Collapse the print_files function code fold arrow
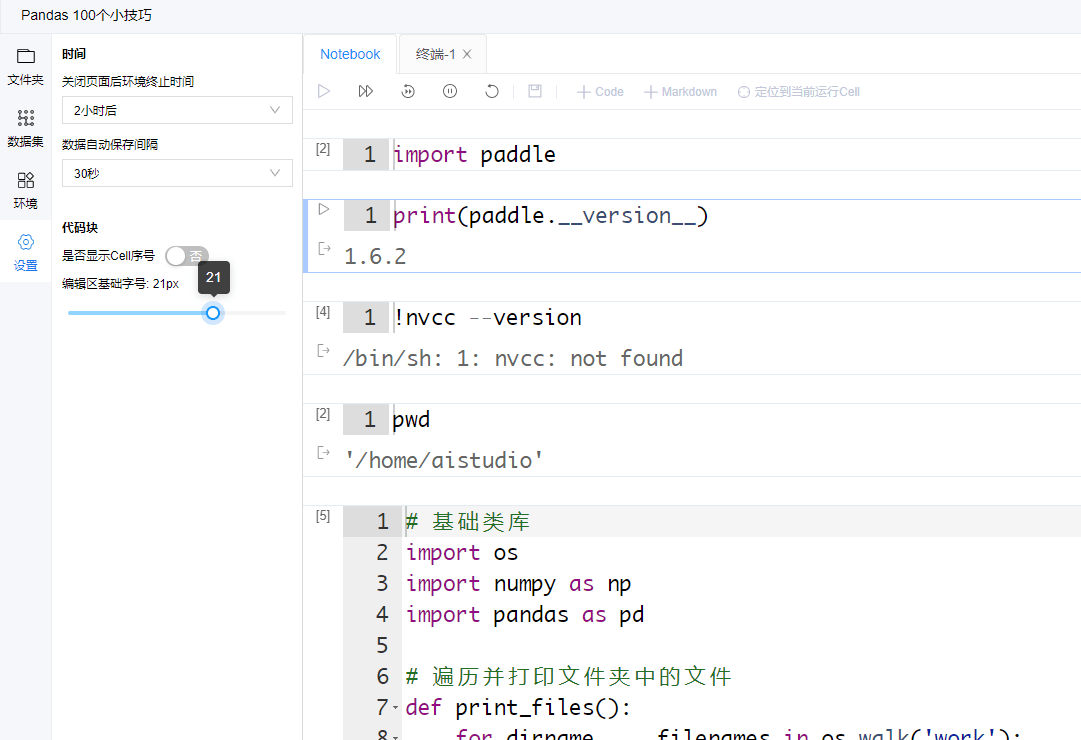The height and width of the screenshot is (740, 1081). (395, 708)
